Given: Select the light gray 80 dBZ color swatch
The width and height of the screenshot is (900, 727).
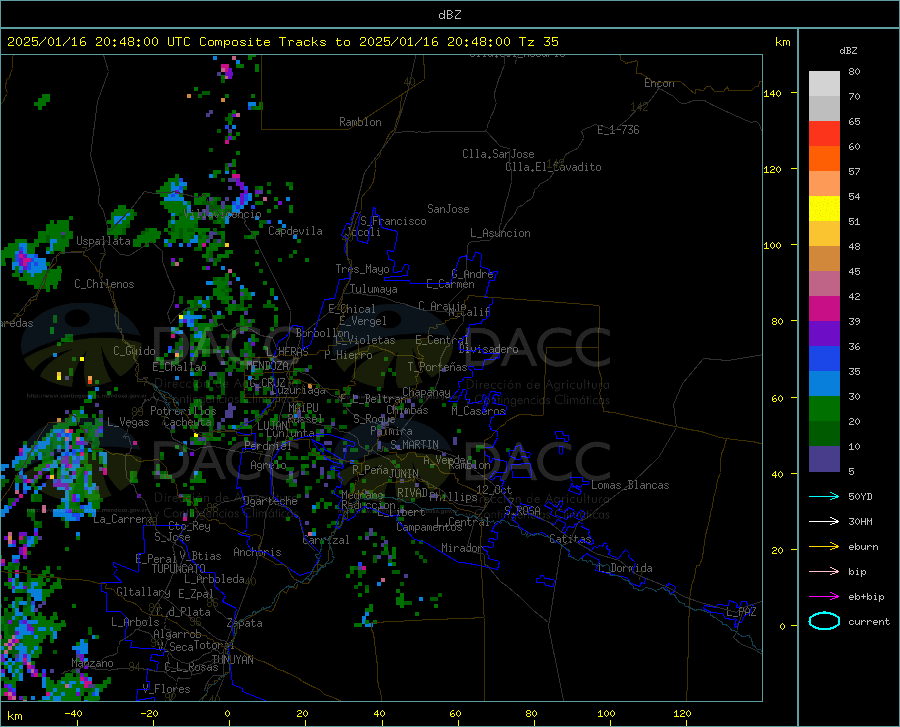Looking at the screenshot, I should [824, 84].
